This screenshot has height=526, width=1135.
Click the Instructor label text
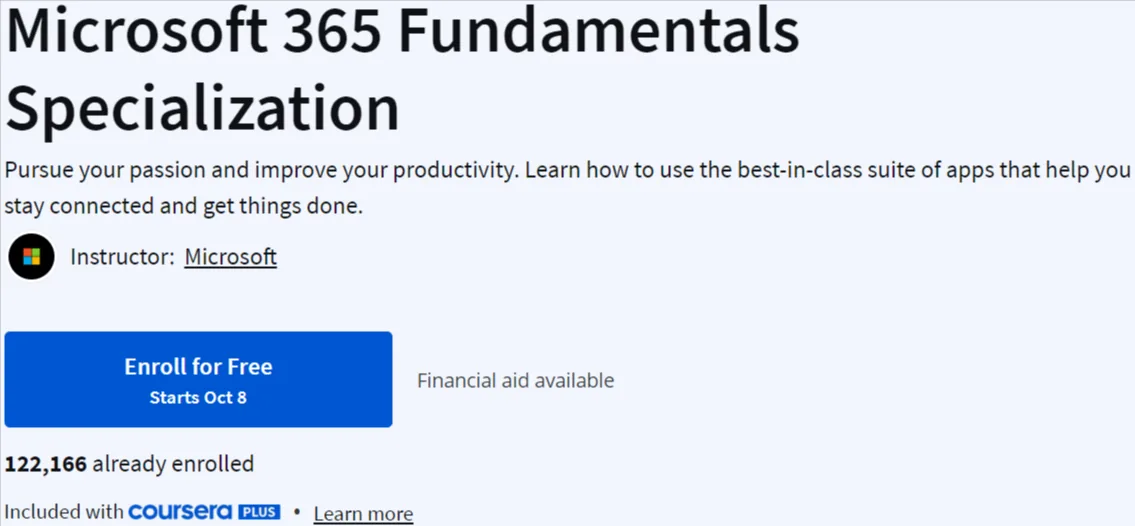coord(122,257)
